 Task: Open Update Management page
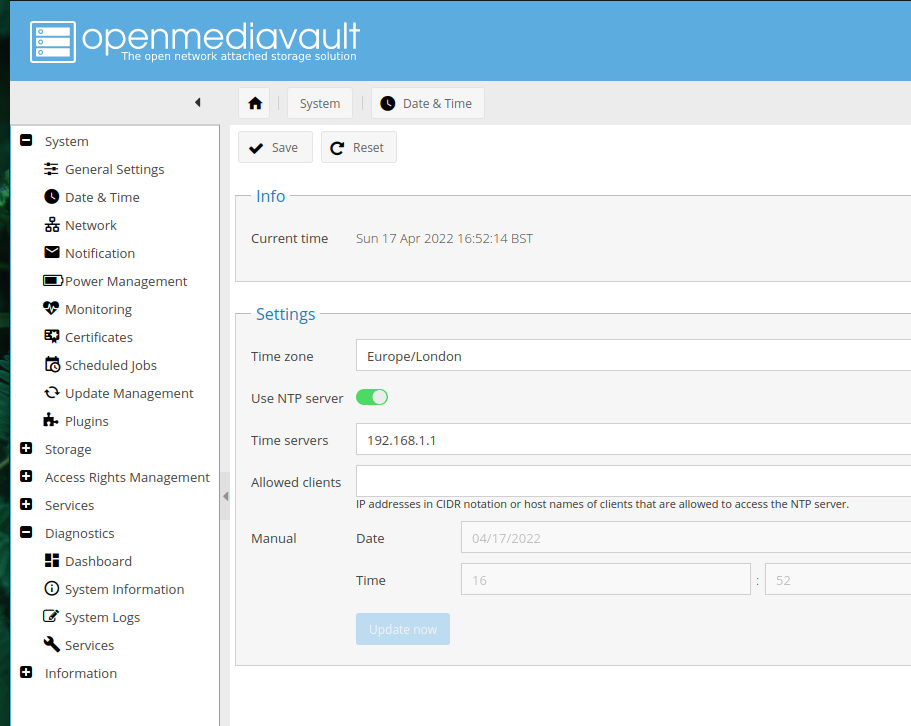pyautogui.click(x=129, y=393)
